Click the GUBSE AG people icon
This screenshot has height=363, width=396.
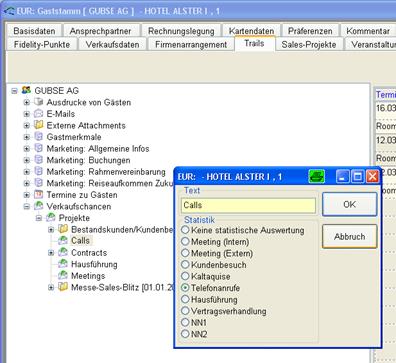point(26,90)
